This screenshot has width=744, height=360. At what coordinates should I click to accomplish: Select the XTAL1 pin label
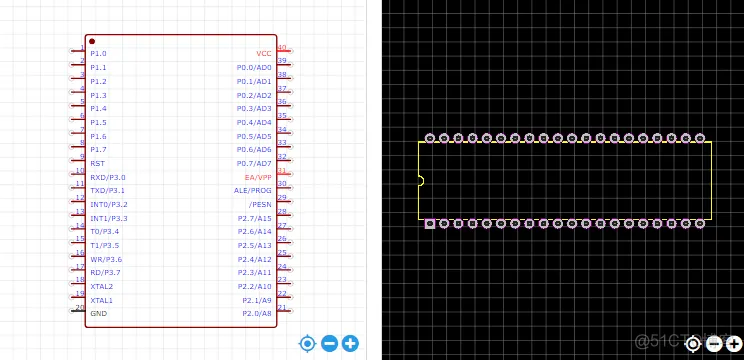pos(102,300)
